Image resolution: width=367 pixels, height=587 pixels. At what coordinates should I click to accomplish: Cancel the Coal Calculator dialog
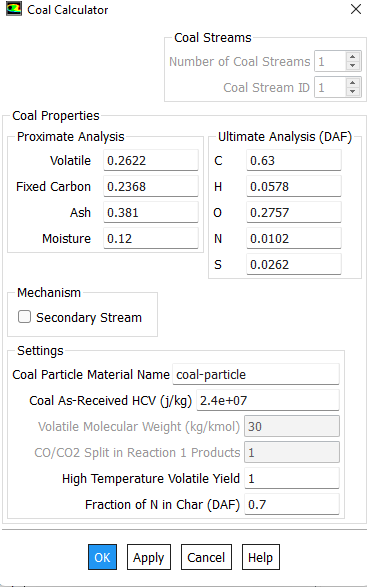pos(206,557)
